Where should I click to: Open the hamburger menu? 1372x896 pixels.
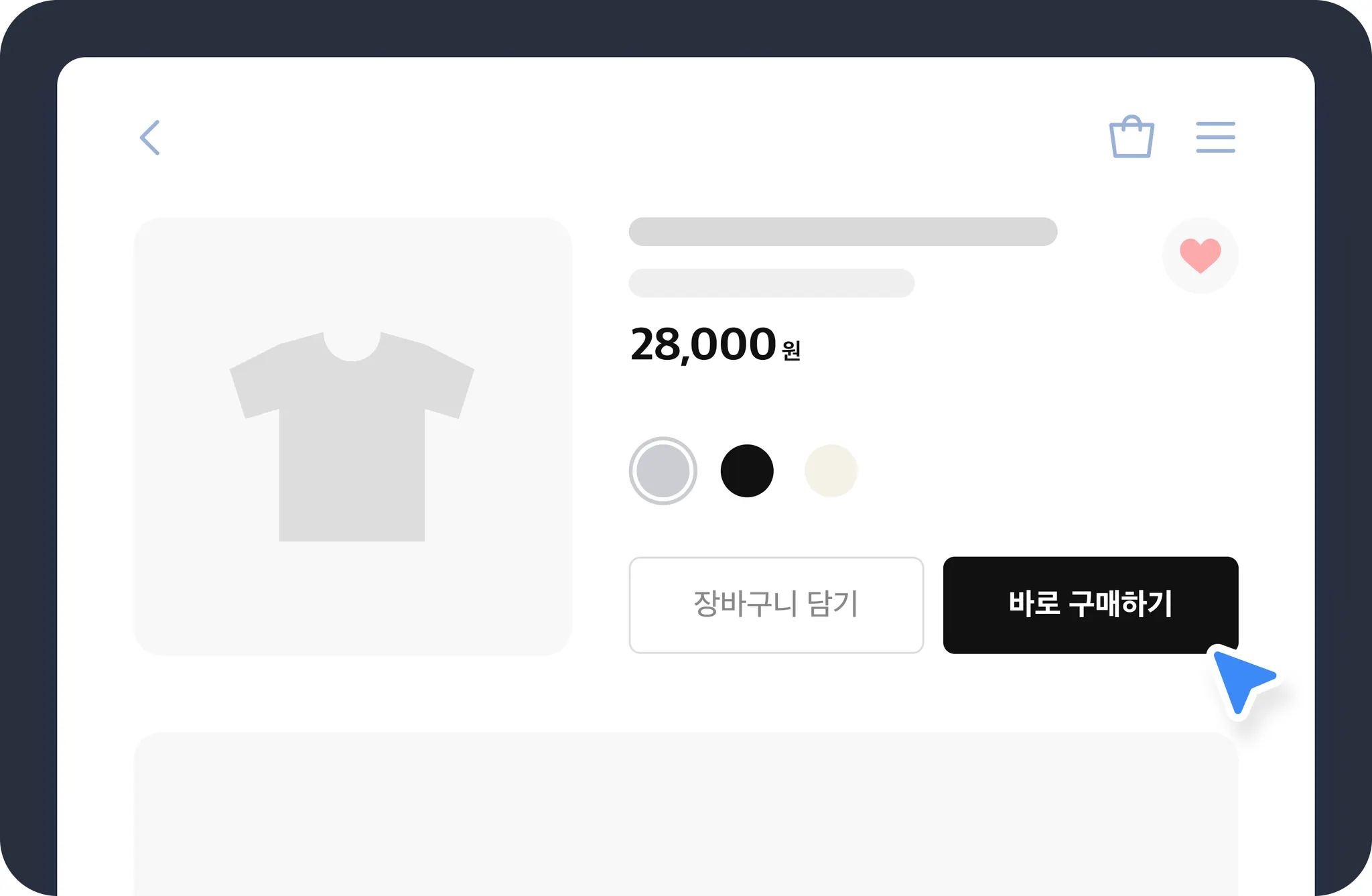pyautogui.click(x=1215, y=137)
